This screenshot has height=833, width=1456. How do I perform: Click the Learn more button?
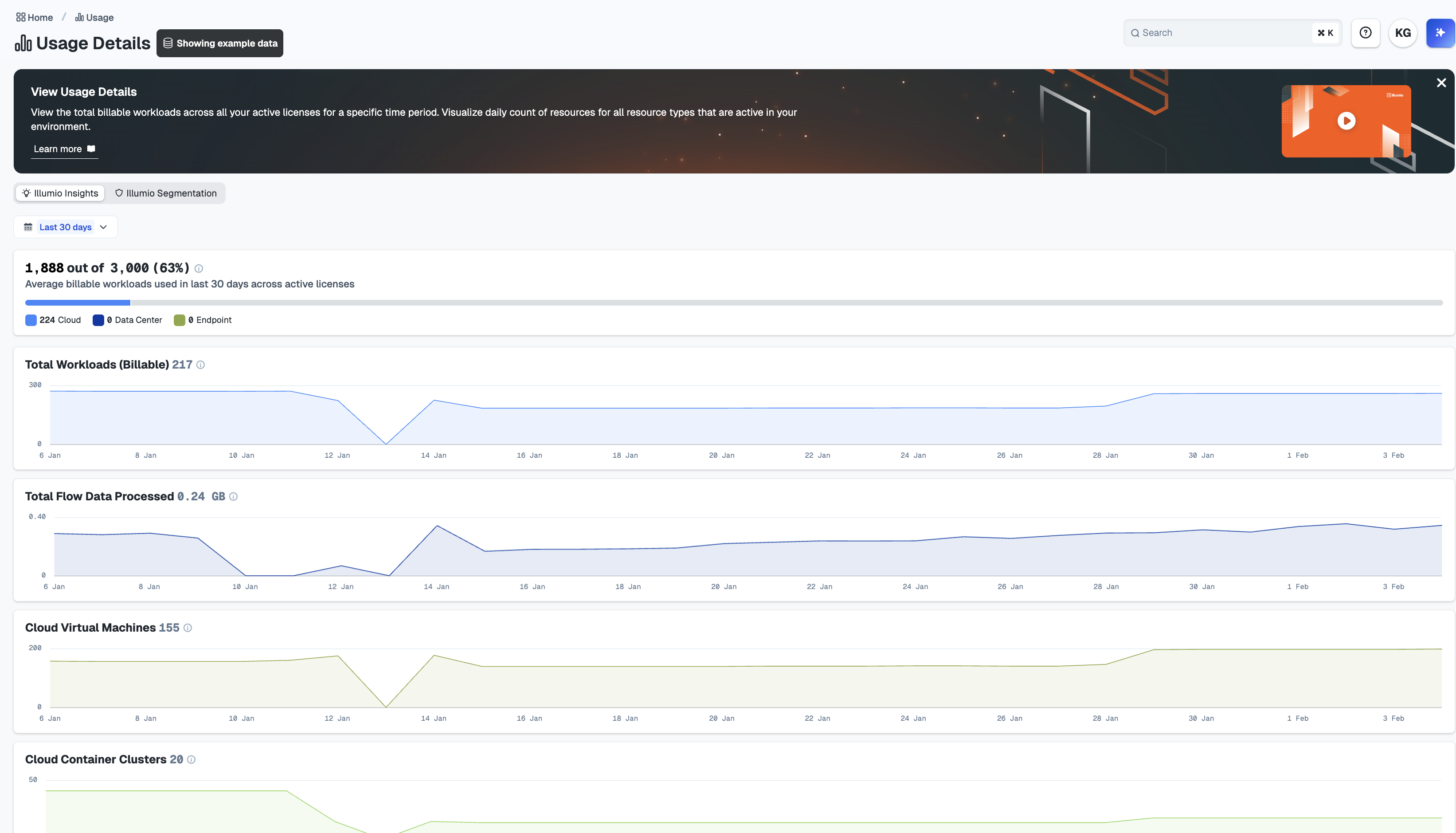[63, 149]
